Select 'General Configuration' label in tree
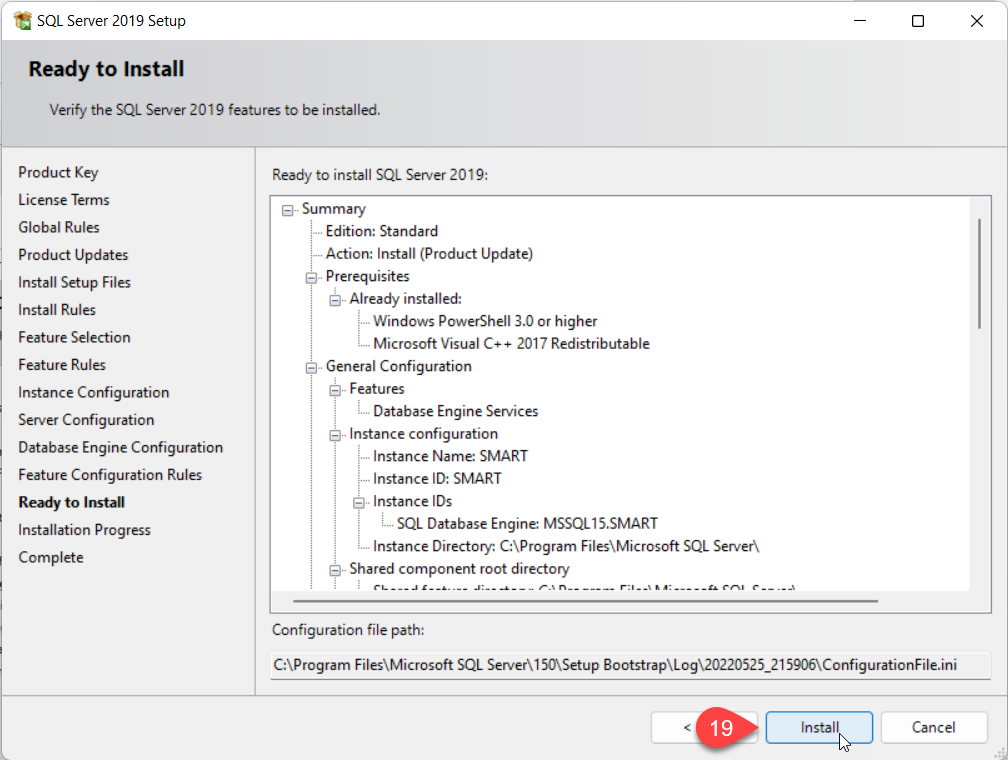 click(399, 366)
